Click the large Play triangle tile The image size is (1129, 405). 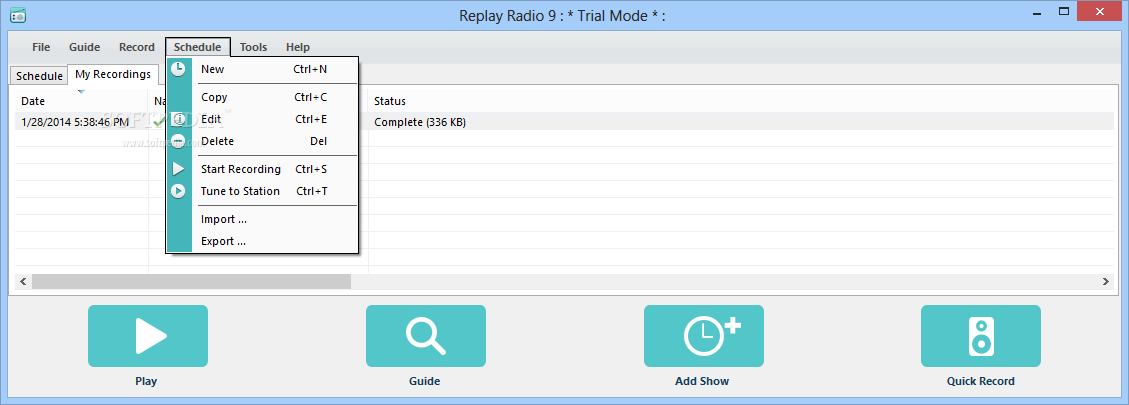(148, 336)
